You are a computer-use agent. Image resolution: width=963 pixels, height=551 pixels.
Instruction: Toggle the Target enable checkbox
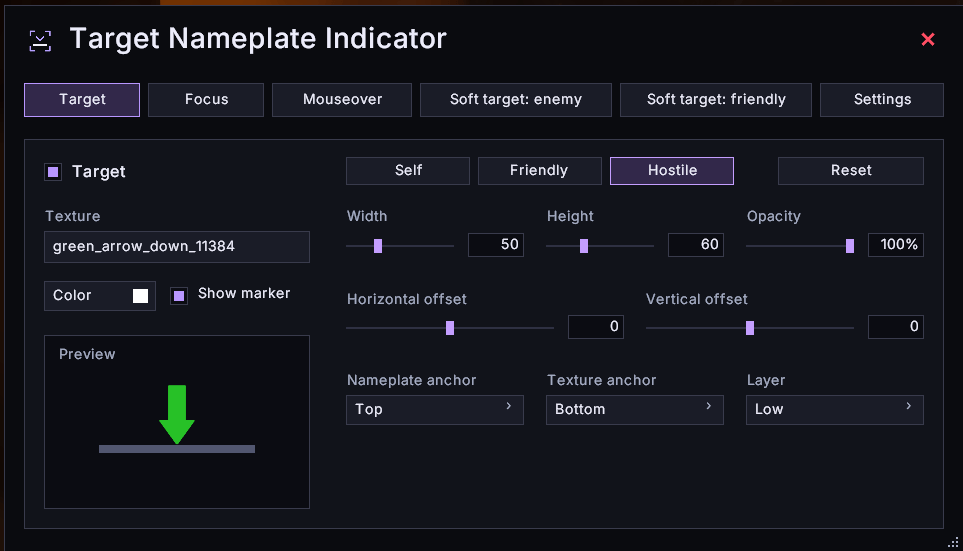[x=53, y=172]
